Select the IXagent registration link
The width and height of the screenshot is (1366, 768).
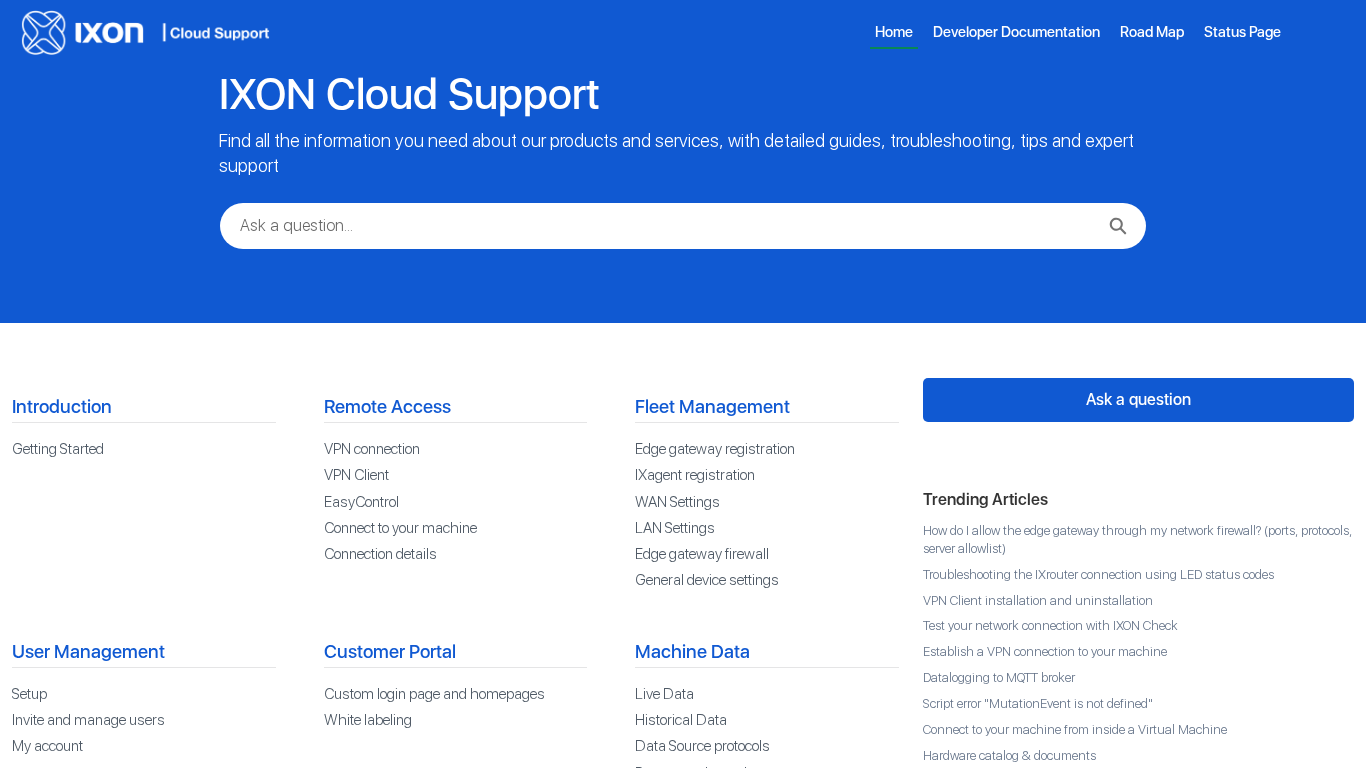tap(695, 475)
